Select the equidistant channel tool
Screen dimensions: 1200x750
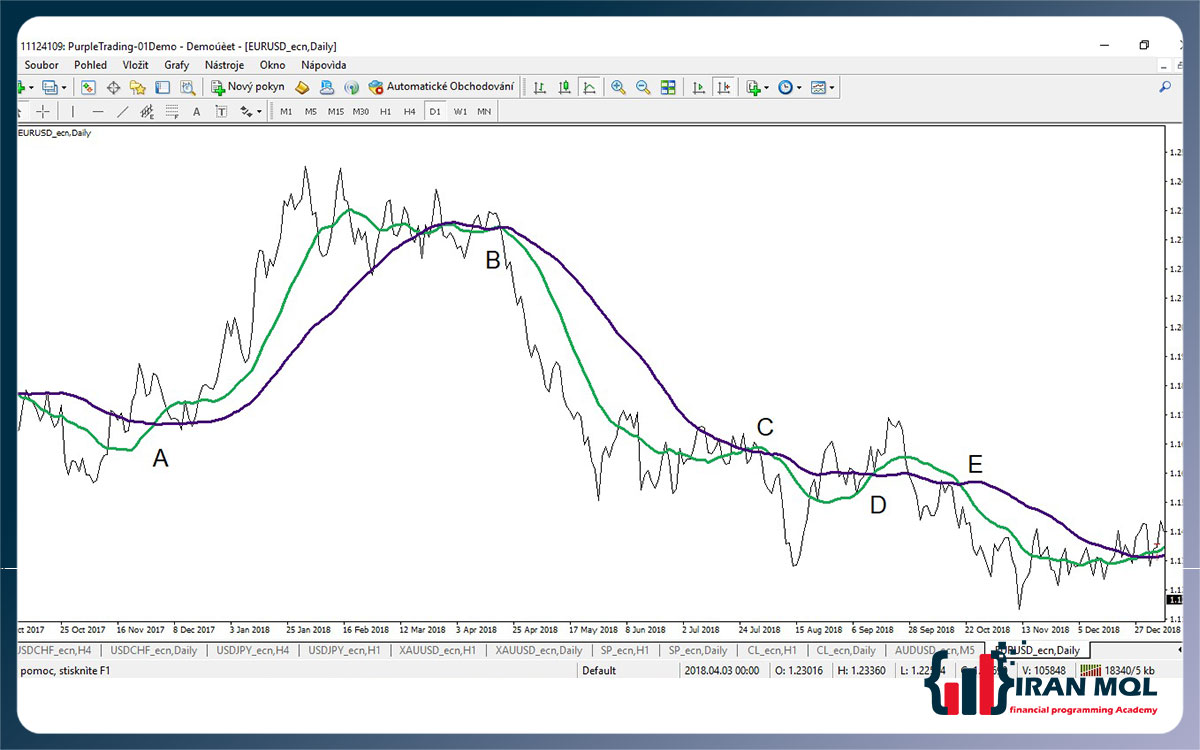click(147, 111)
